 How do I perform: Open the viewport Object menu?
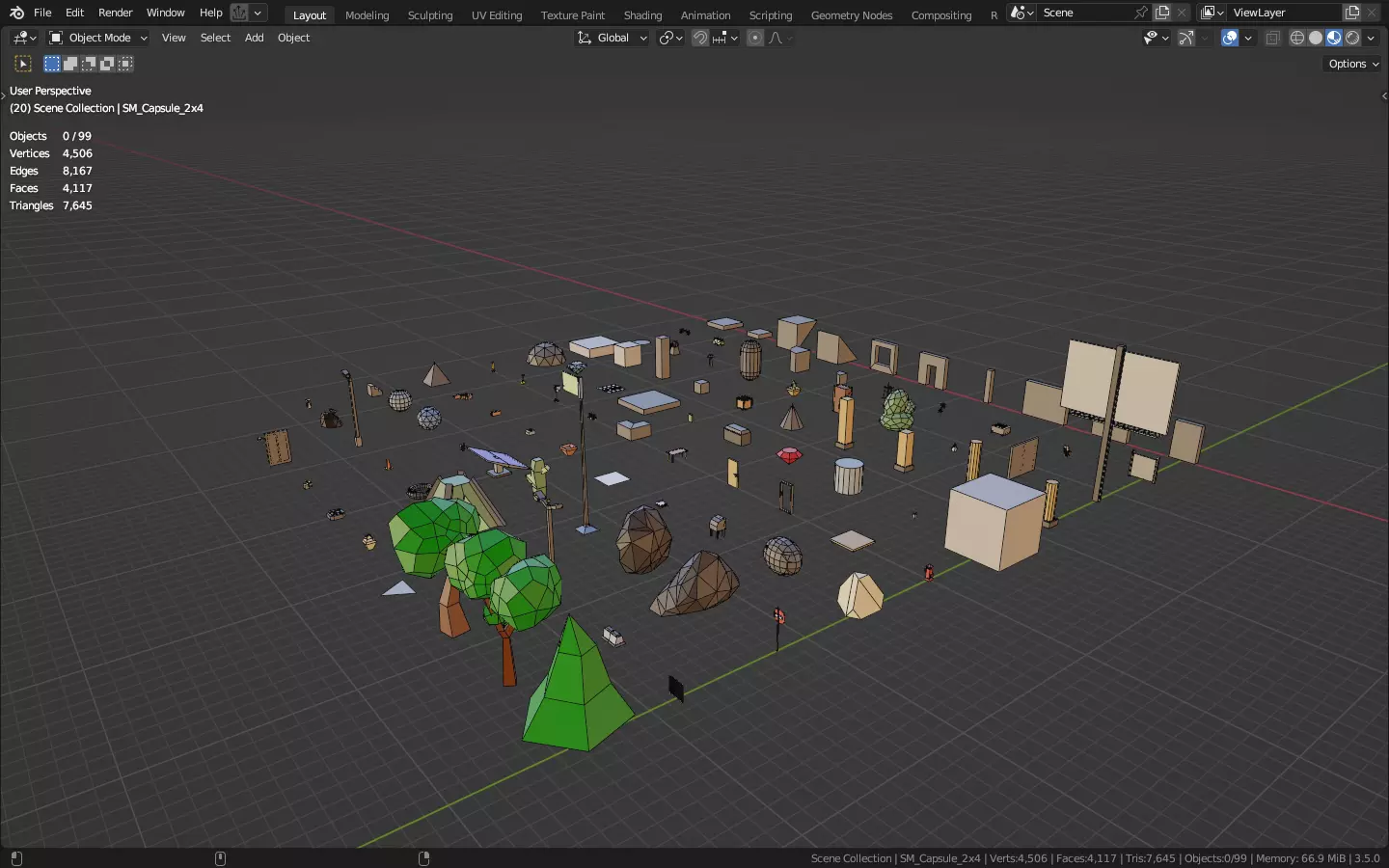[293, 38]
